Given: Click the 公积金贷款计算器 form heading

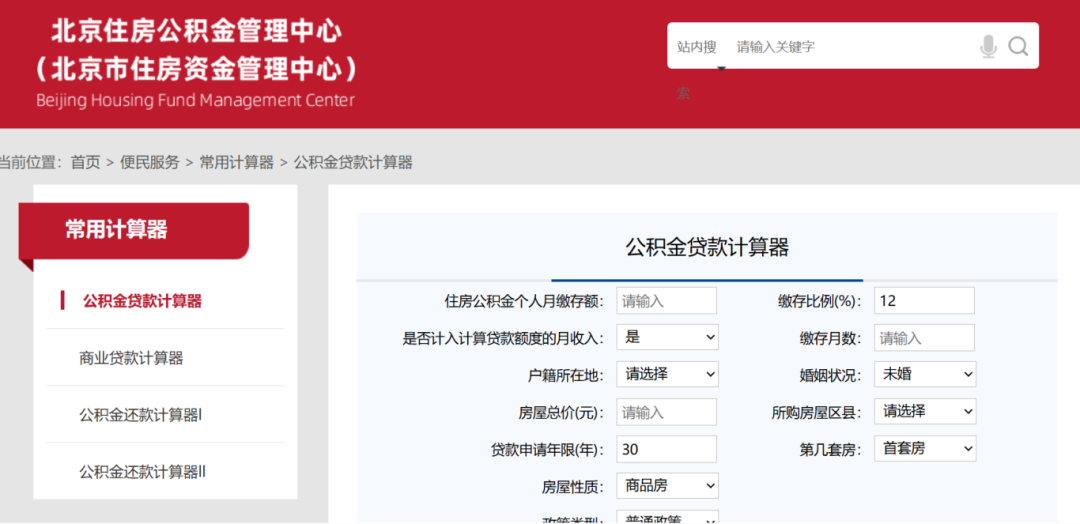Looking at the screenshot, I should (707, 247).
